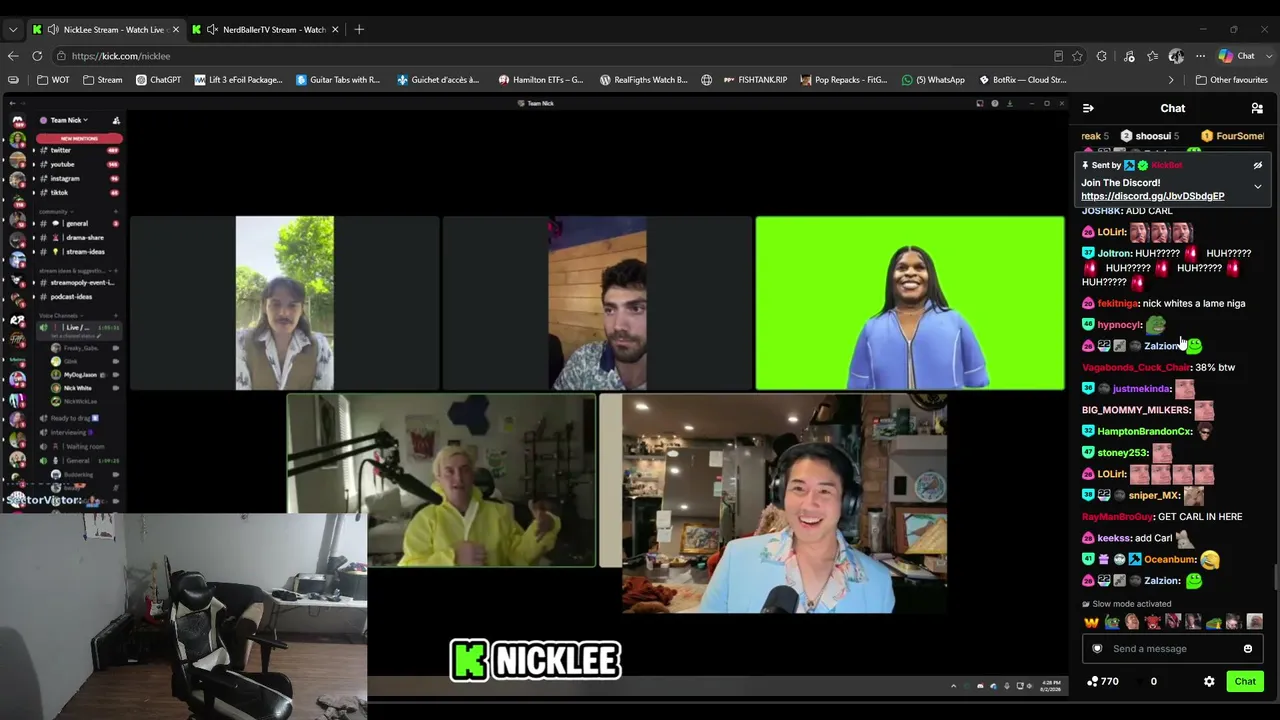Viewport: 1280px width, 720px height.
Task: Open the chat users list icon
Action: pyautogui.click(x=1257, y=108)
